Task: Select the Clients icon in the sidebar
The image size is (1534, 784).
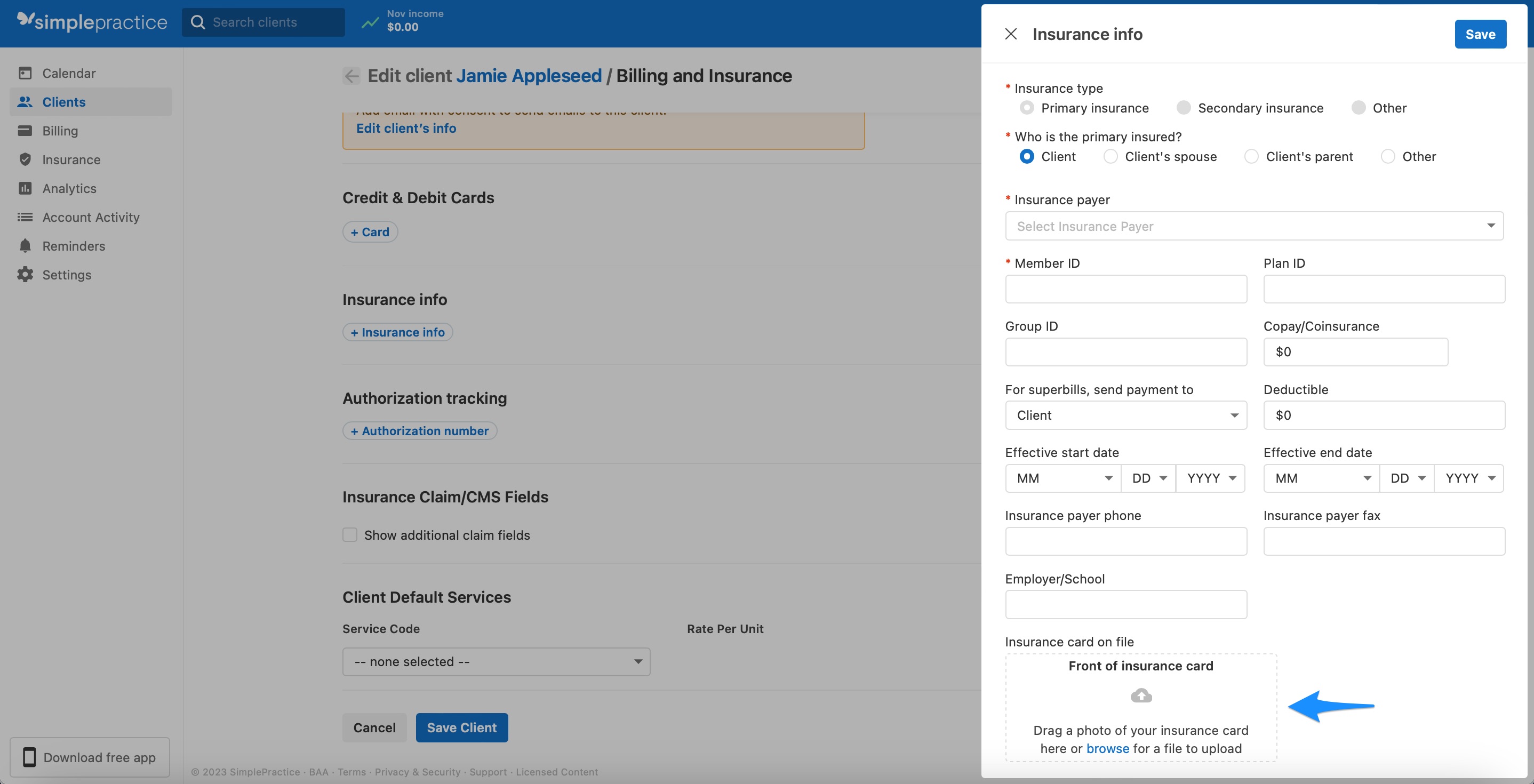Action: click(25, 102)
